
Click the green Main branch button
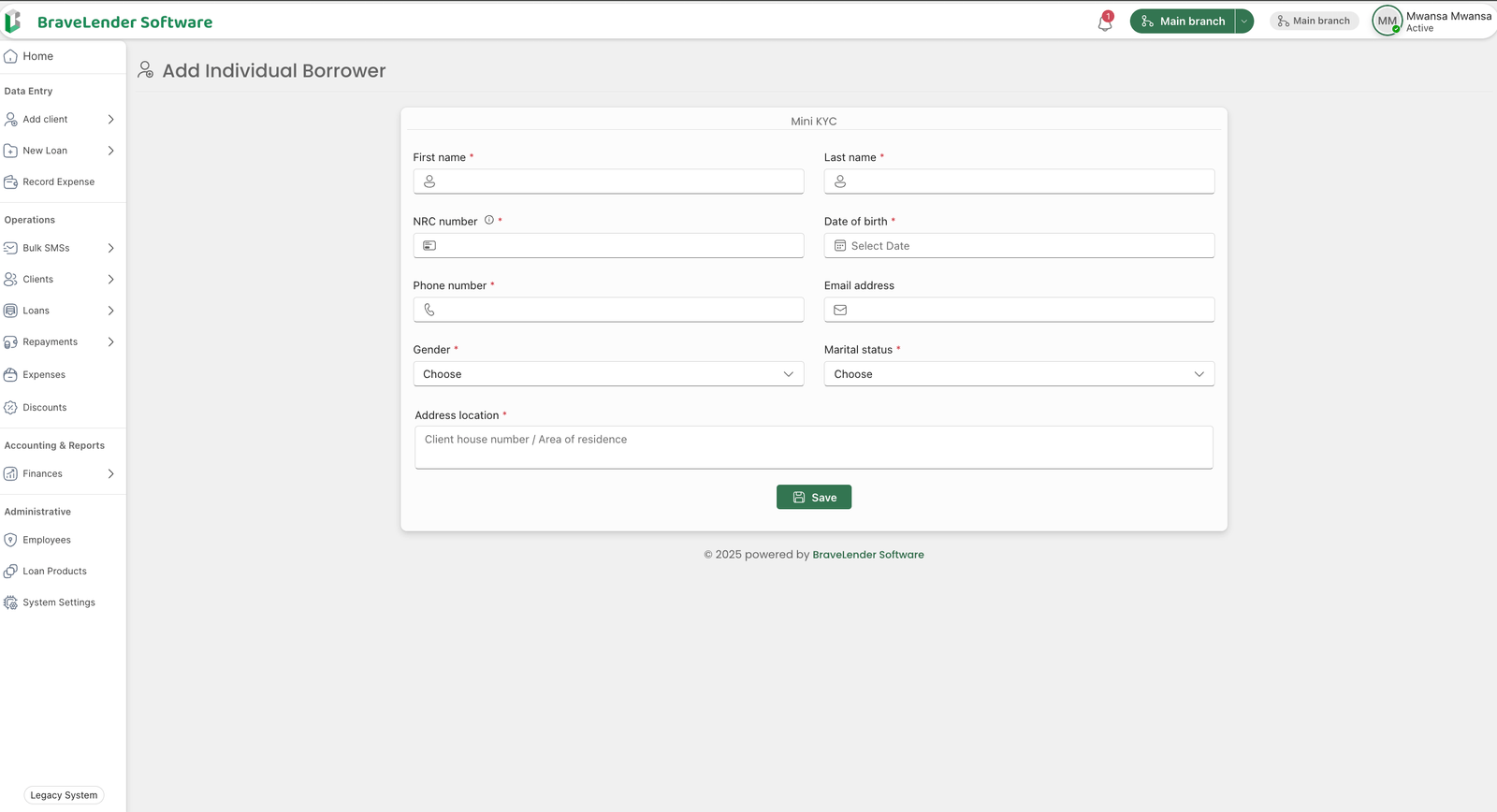tap(1182, 22)
